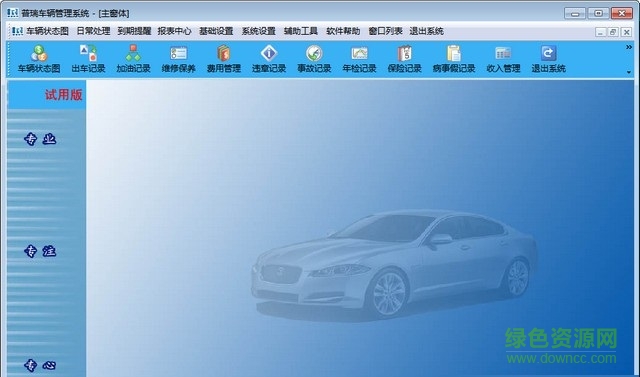The height and width of the screenshot is (377, 640).
Task: Open the 维修保养 toolbar icon
Action: click(178, 59)
